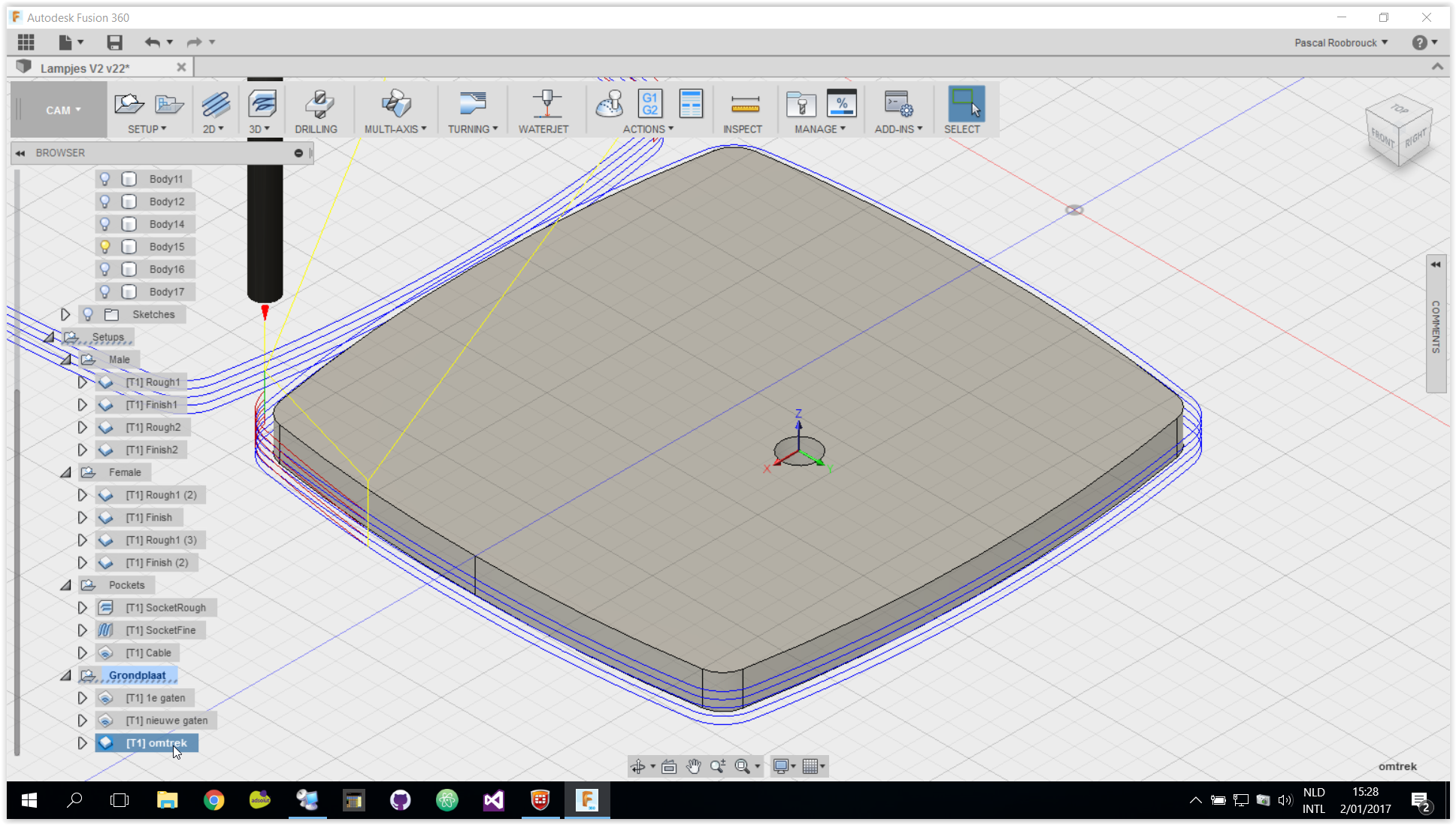Click the Redo arrow icon
1456x825 pixels.
pos(194,42)
